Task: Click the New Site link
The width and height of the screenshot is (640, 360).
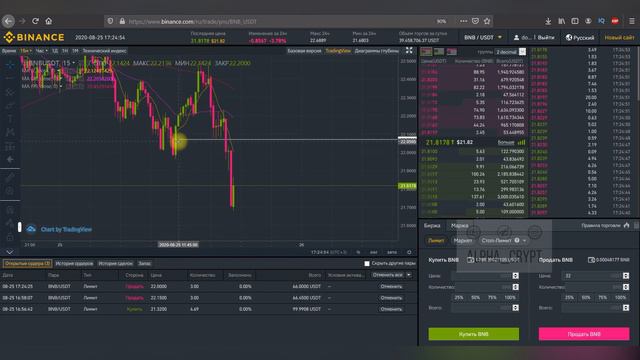Action: [619, 38]
